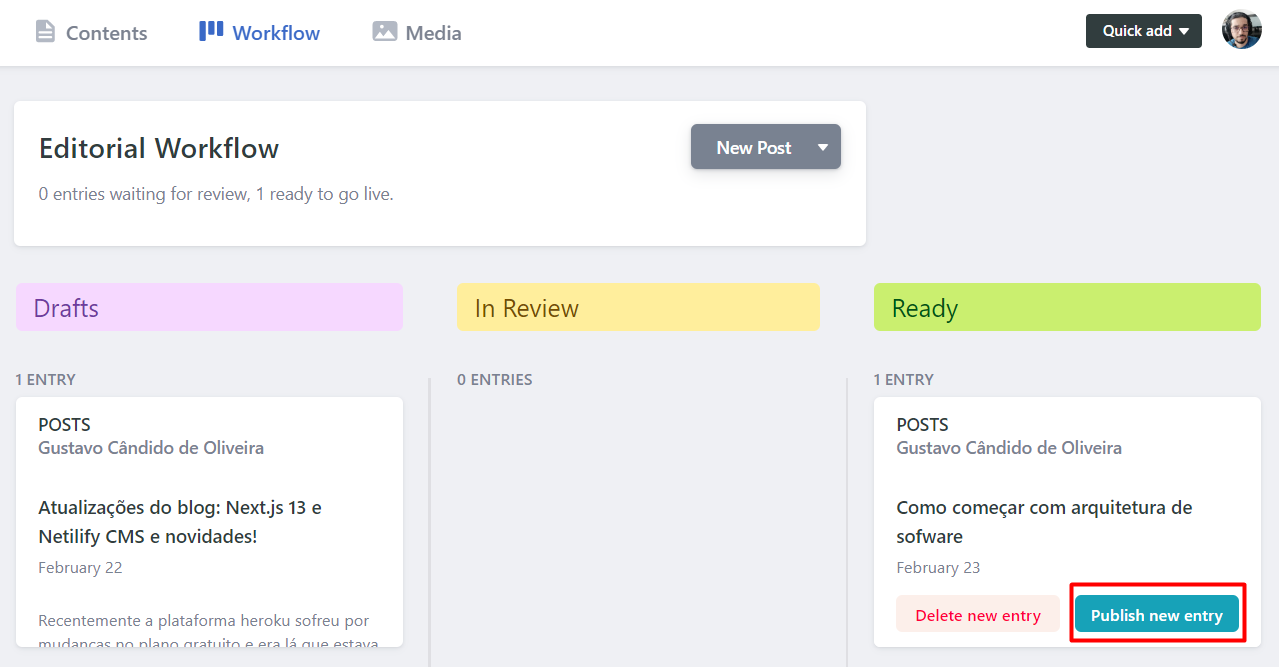Expand the New Post dropdown arrow

(x=823, y=147)
